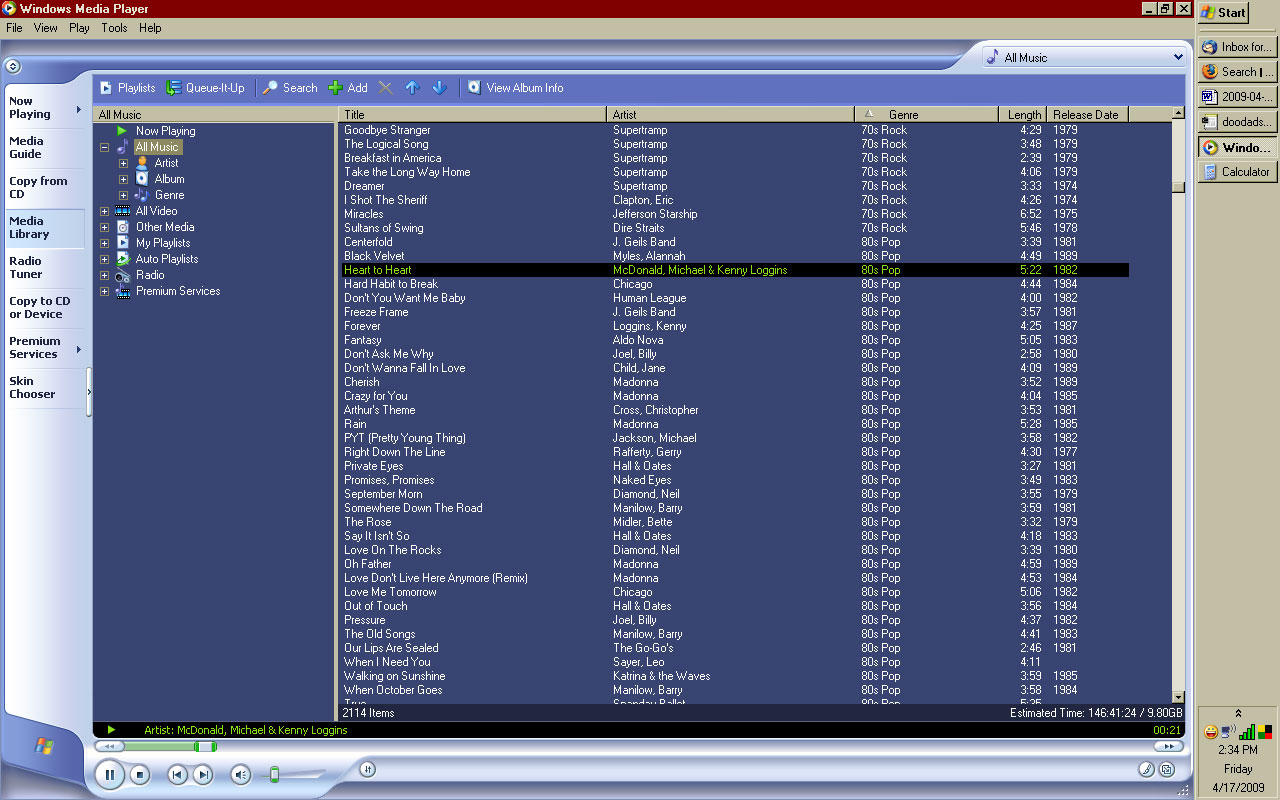Click the delete X toolbar icon
1280x800 pixels.
point(385,88)
